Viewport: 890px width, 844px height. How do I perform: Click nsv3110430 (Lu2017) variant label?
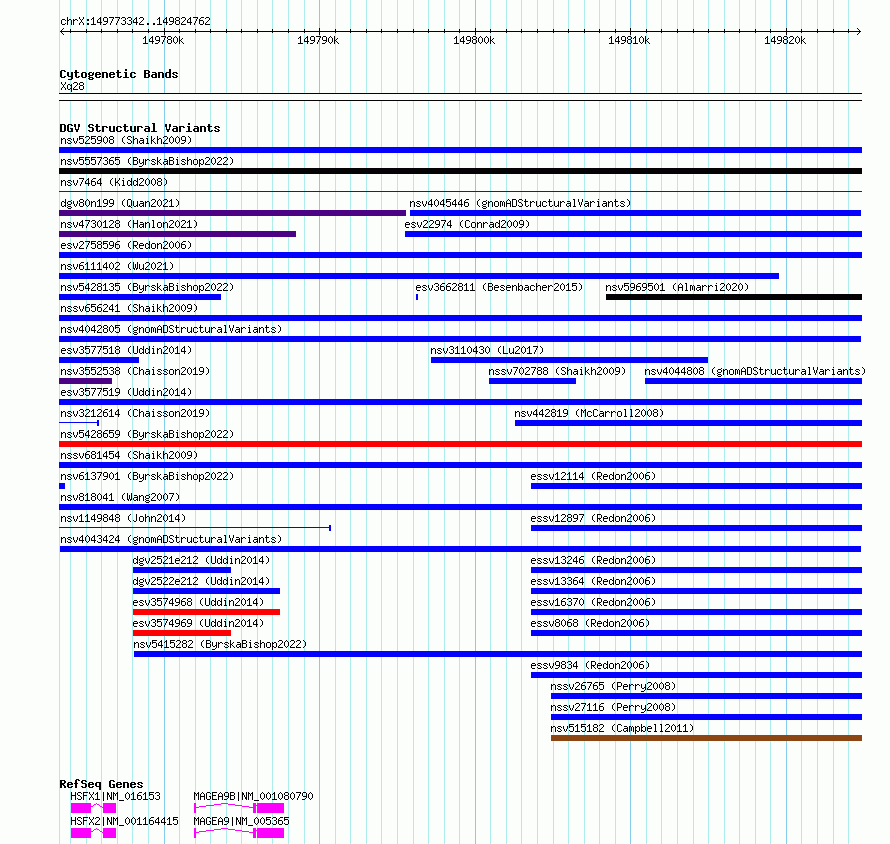(x=487, y=350)
